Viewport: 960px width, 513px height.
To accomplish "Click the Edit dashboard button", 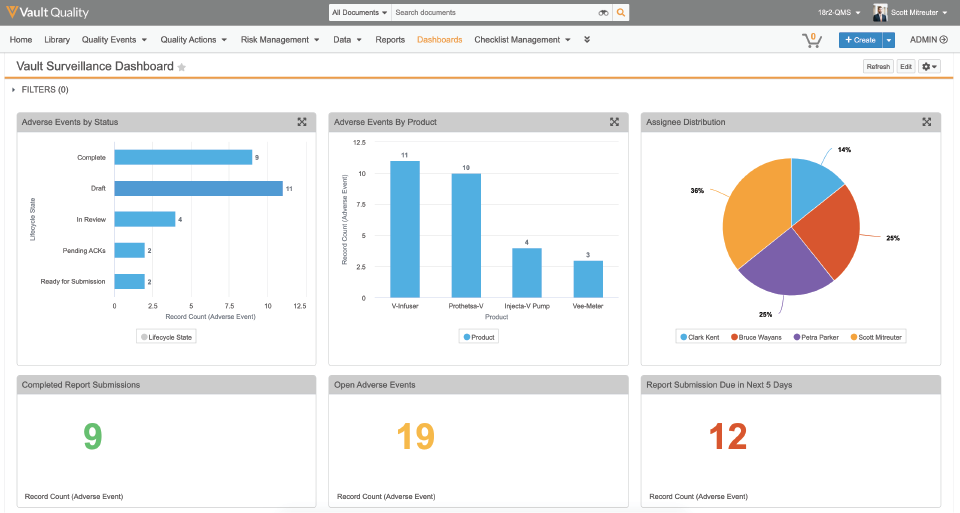I will coord(905,67).
